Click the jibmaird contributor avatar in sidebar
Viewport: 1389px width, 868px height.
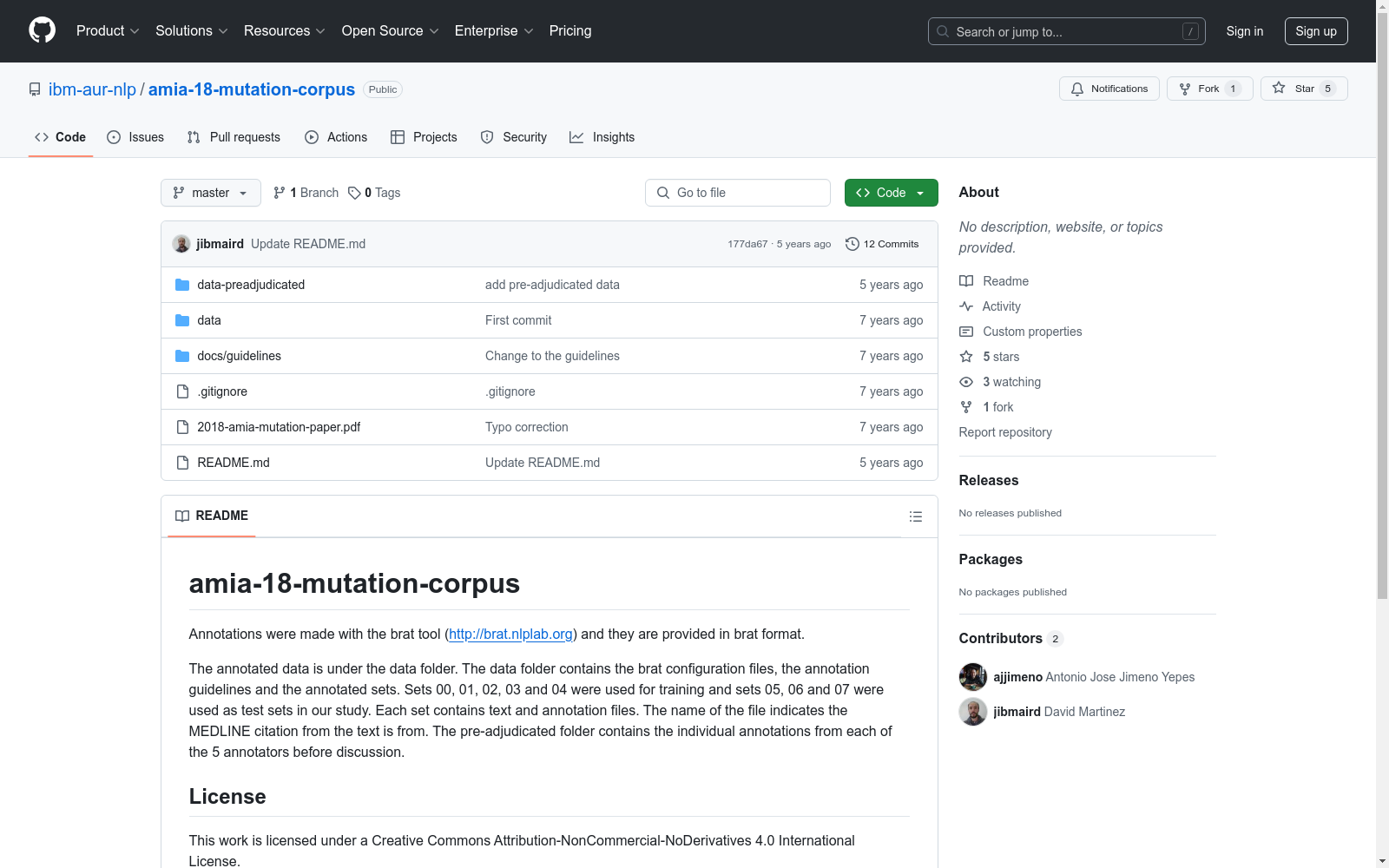coord(973,712)
